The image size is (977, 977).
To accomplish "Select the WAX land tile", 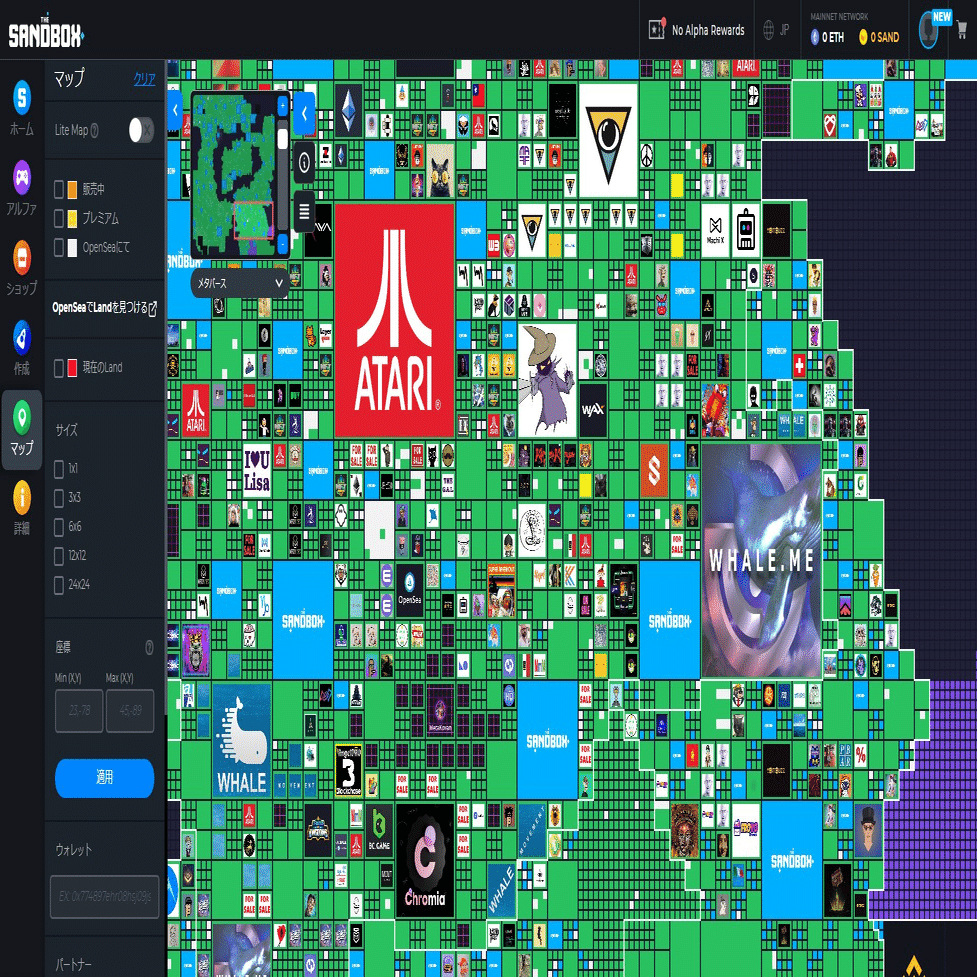I will (593, 409).
